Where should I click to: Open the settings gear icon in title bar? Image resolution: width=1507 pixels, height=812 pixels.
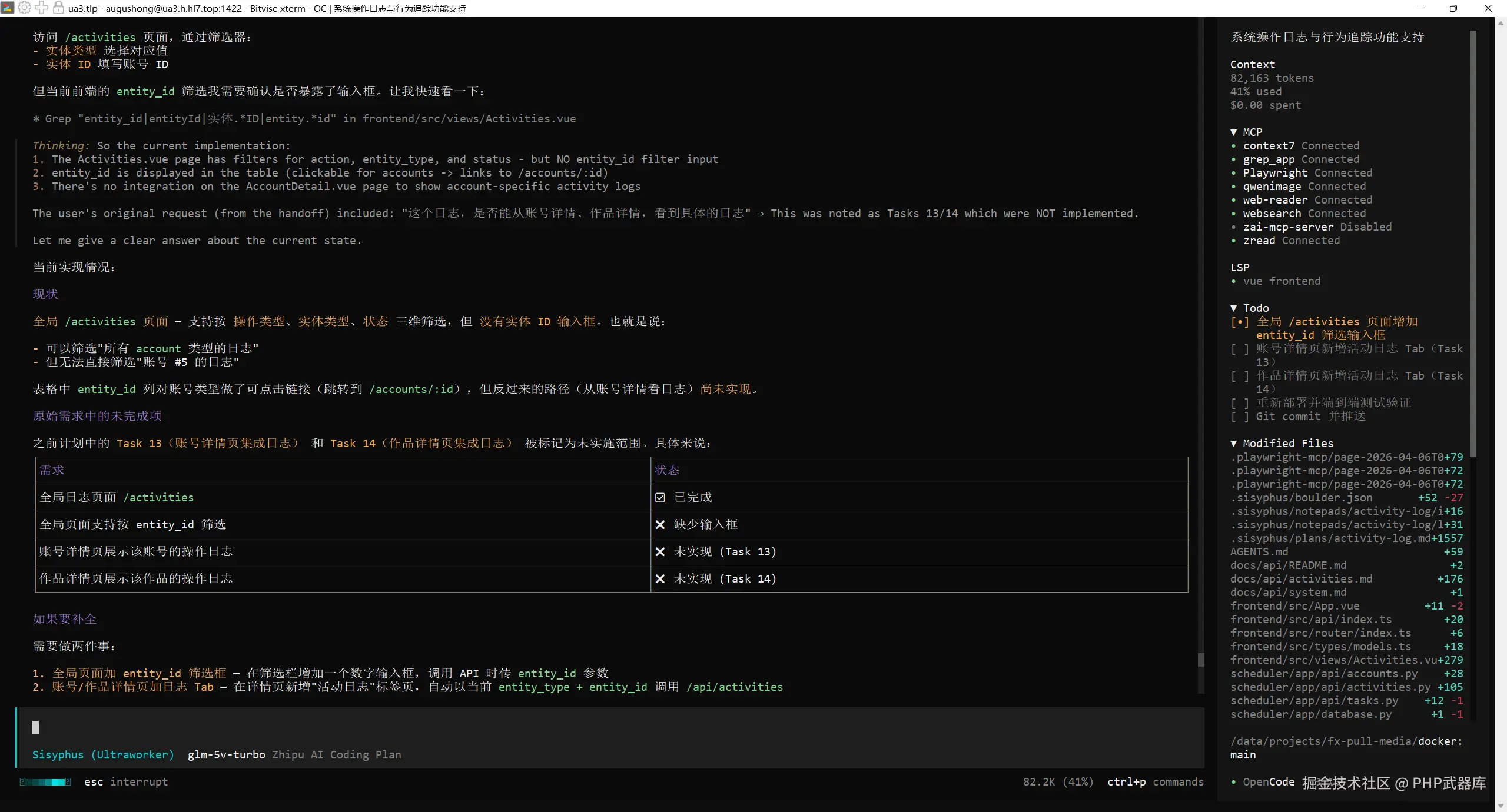(x=25, y=8)
